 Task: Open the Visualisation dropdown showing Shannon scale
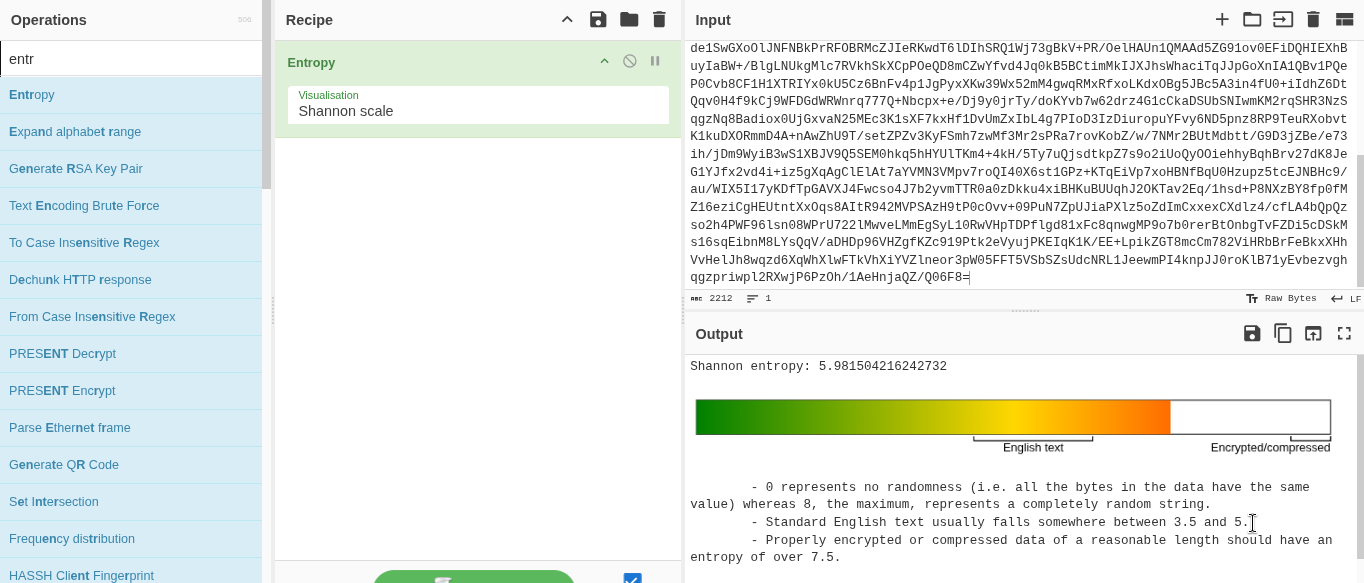478,105
